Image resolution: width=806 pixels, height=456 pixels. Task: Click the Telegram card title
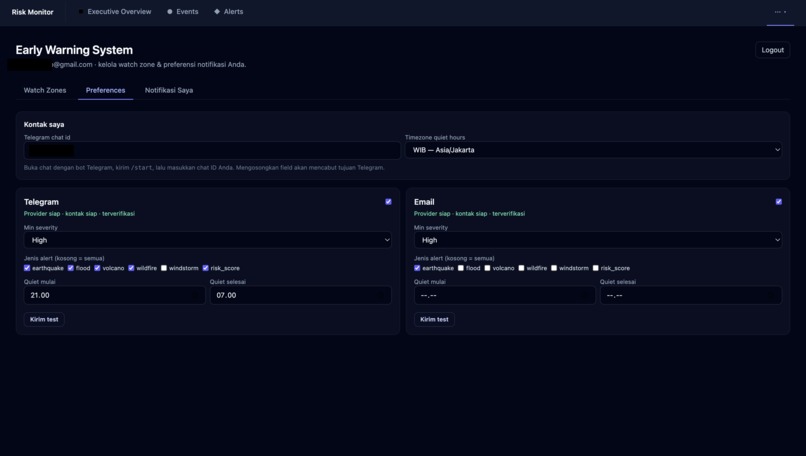(x=41, y=202)
